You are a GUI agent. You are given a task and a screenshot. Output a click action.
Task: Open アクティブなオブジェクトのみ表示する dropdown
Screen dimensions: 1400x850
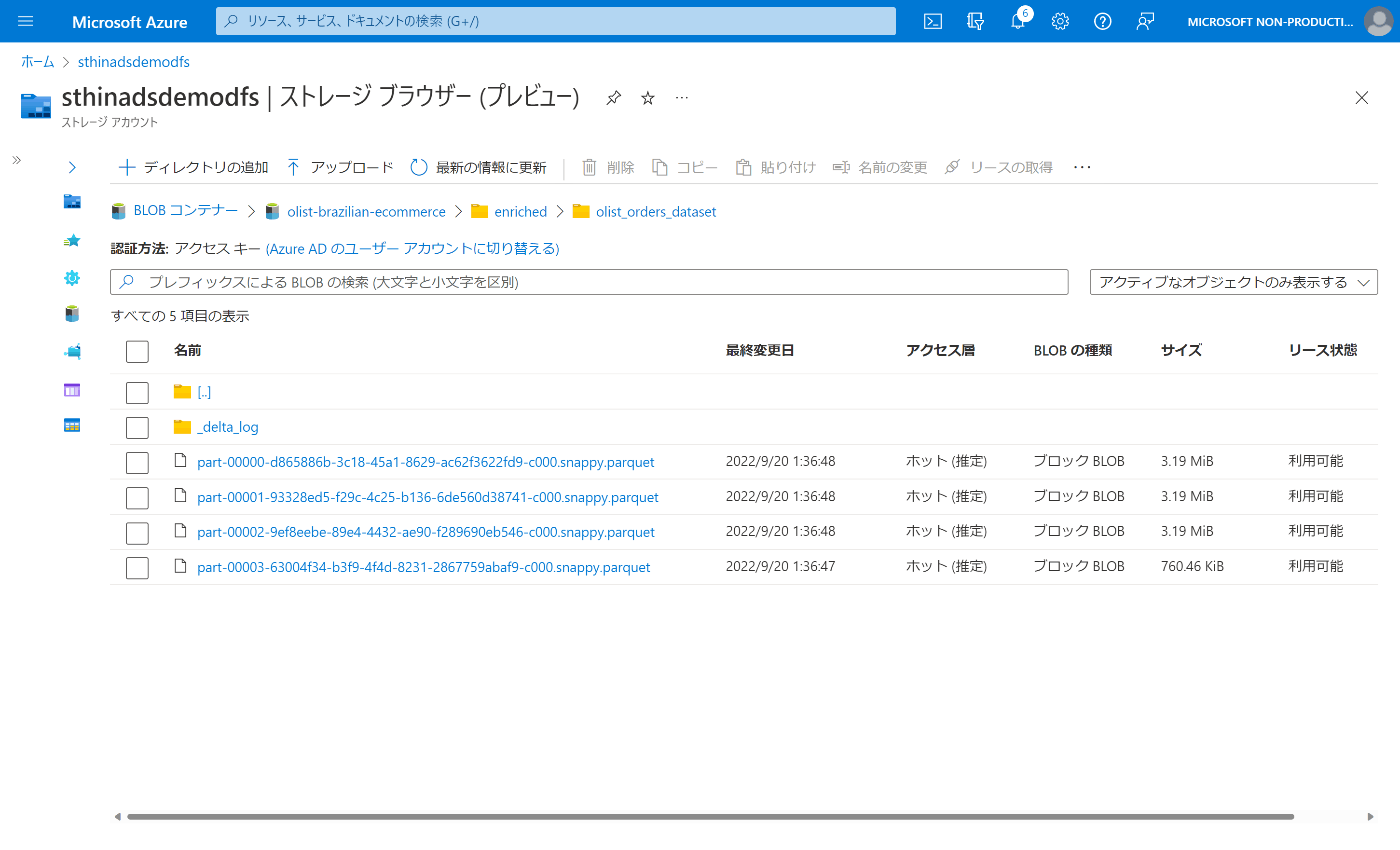pos(1234,282)
